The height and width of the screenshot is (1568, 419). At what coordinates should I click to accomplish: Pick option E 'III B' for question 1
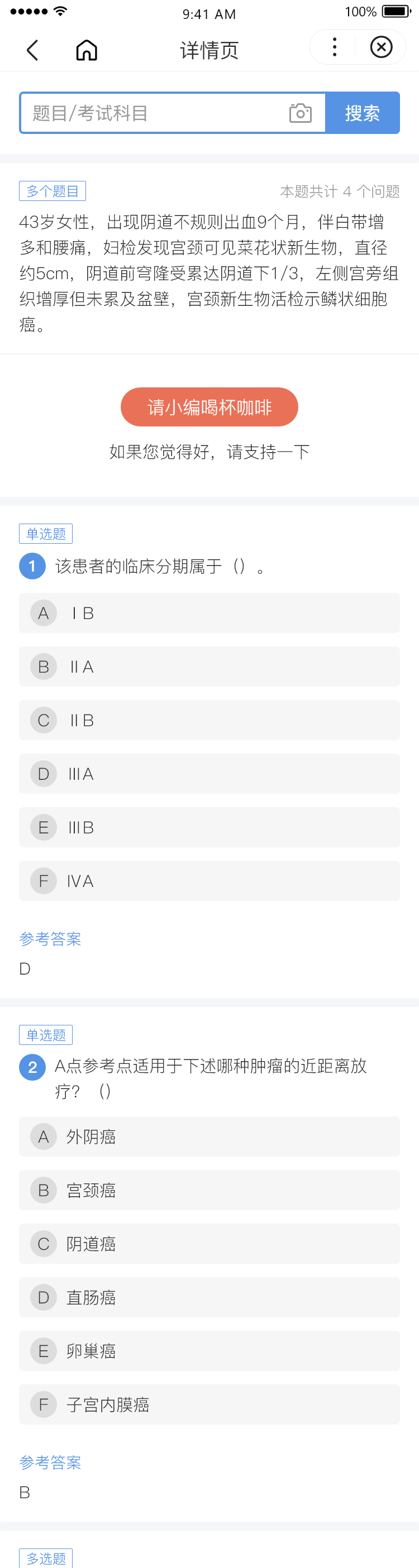(209, 827)
